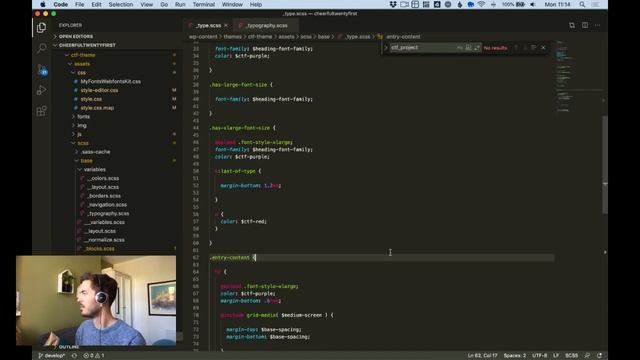Expand the img folder
Screen dimensions: 640x360
[x=82, y=126]
